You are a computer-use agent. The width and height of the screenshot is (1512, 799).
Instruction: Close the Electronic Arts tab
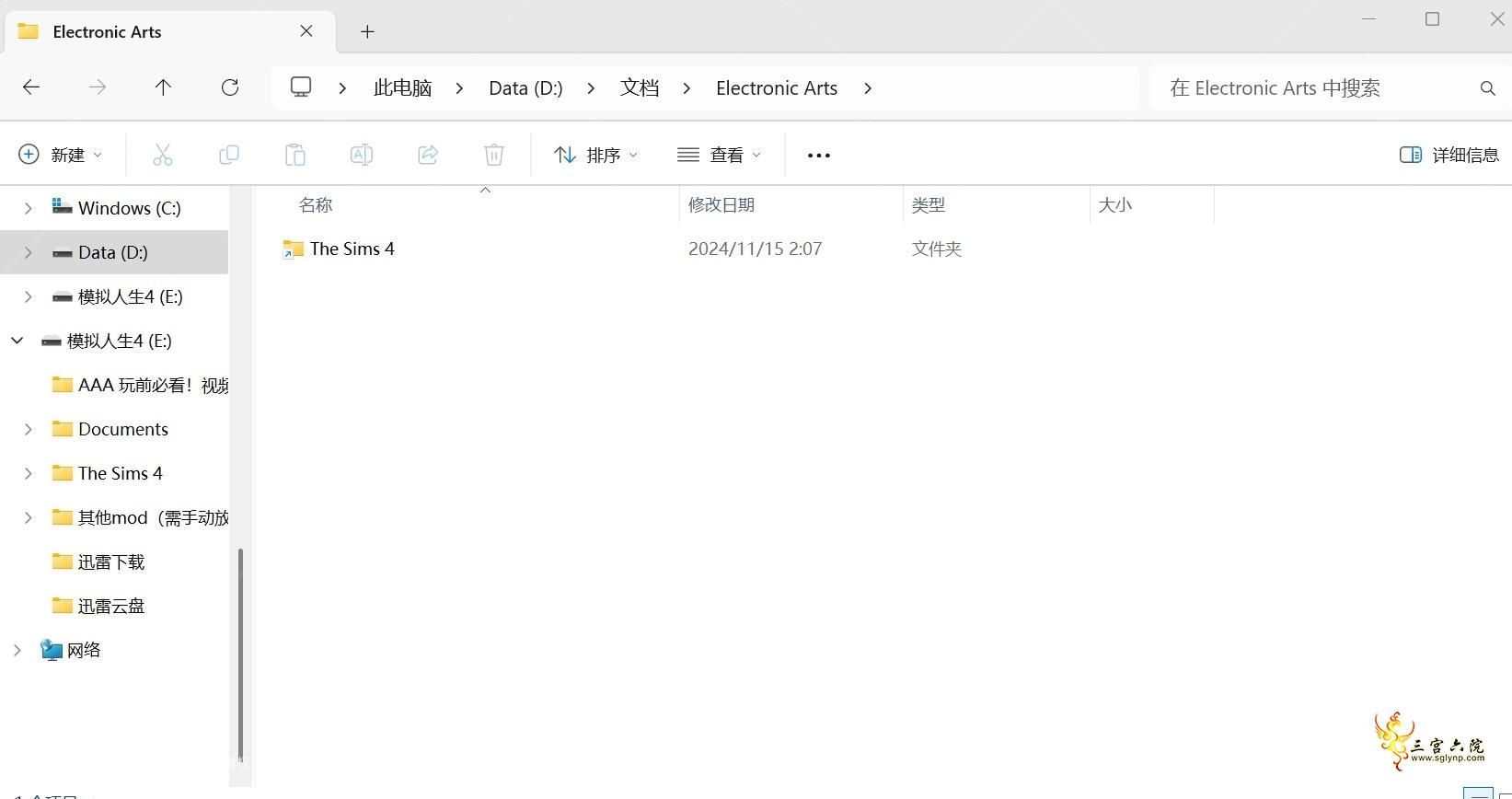[x=306, y=31]
